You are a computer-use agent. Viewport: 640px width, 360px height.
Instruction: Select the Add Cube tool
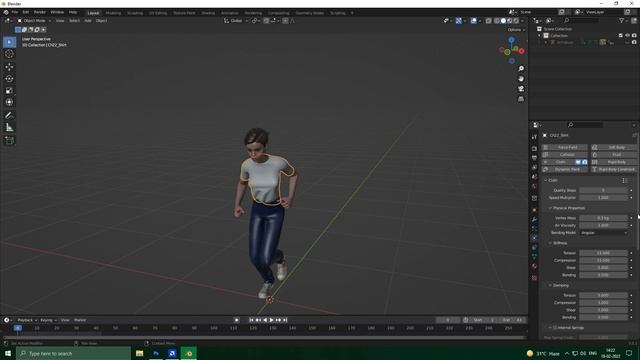click(x=9, y=140)
